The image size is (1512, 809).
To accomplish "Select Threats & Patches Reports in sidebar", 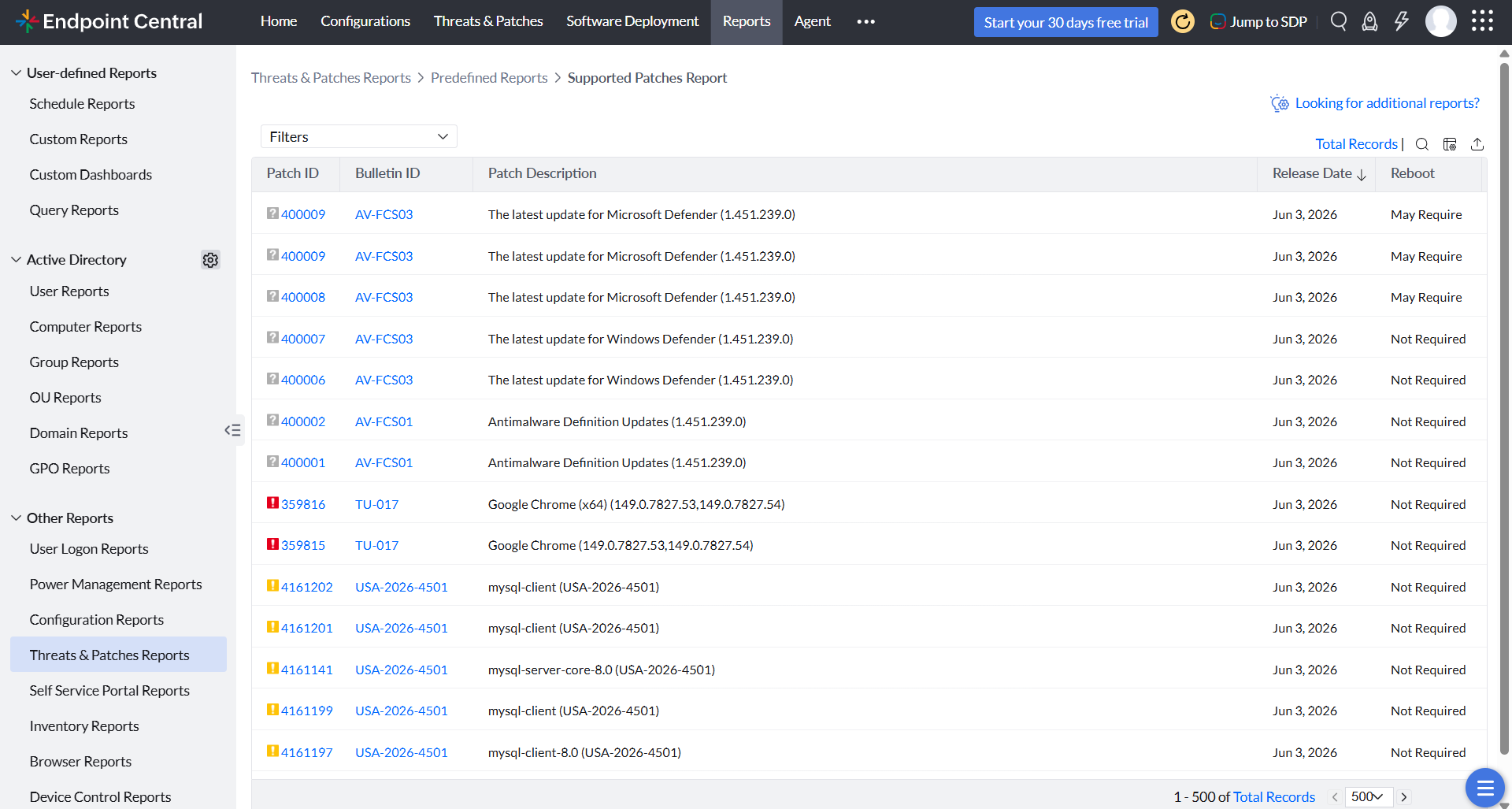I will [x=118, y=655].
